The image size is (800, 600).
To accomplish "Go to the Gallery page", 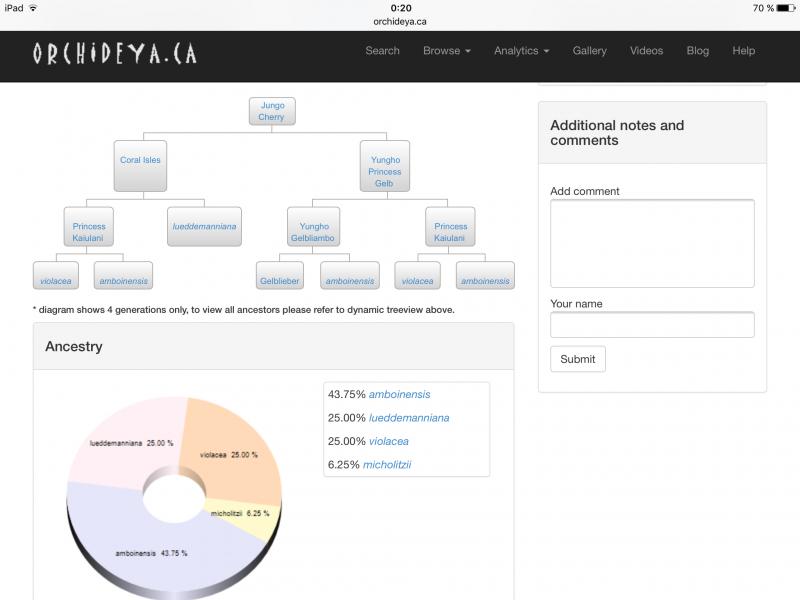I will tap(589, 51).
